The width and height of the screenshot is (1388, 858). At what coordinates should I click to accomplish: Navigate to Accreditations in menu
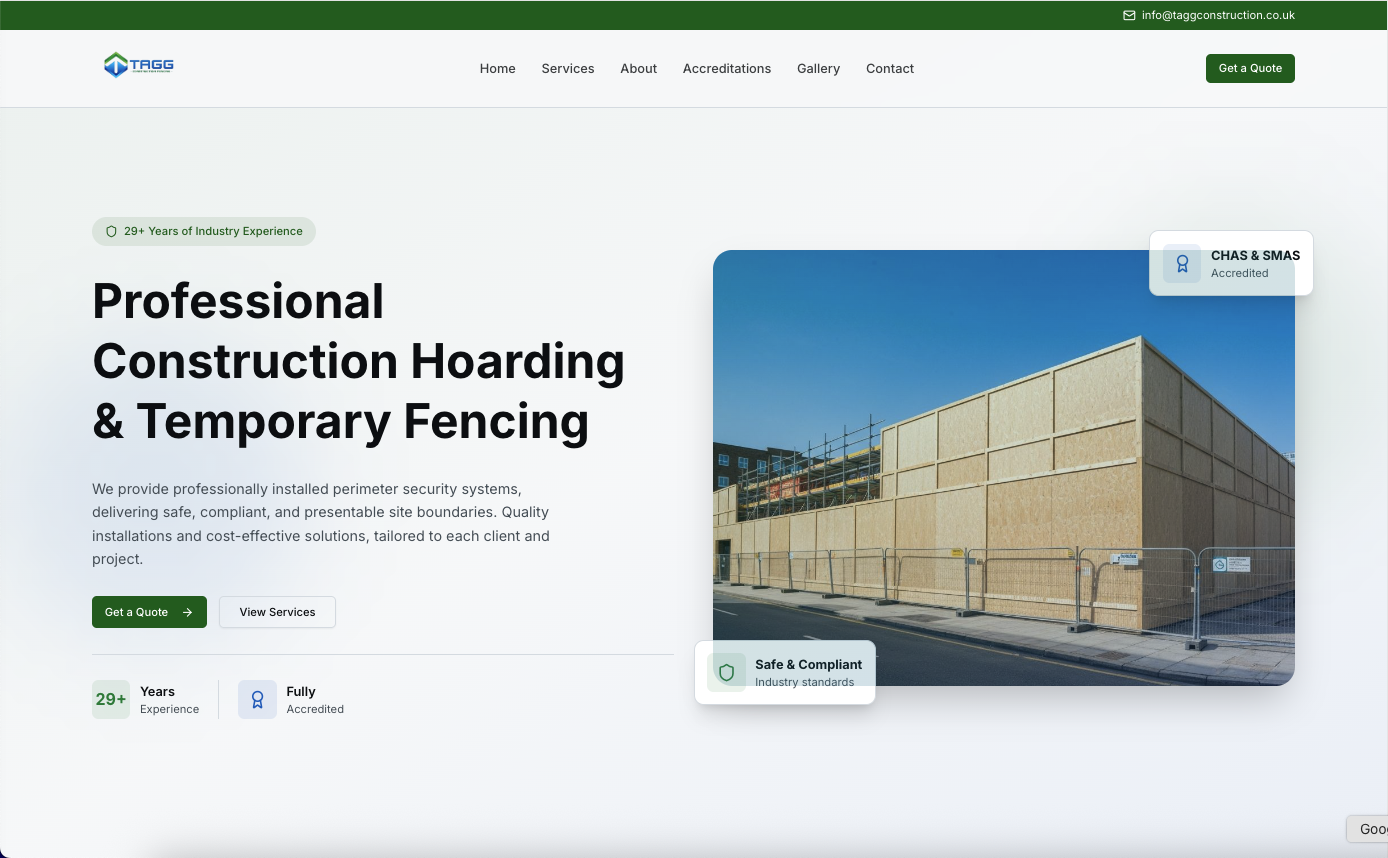(727, 69)
